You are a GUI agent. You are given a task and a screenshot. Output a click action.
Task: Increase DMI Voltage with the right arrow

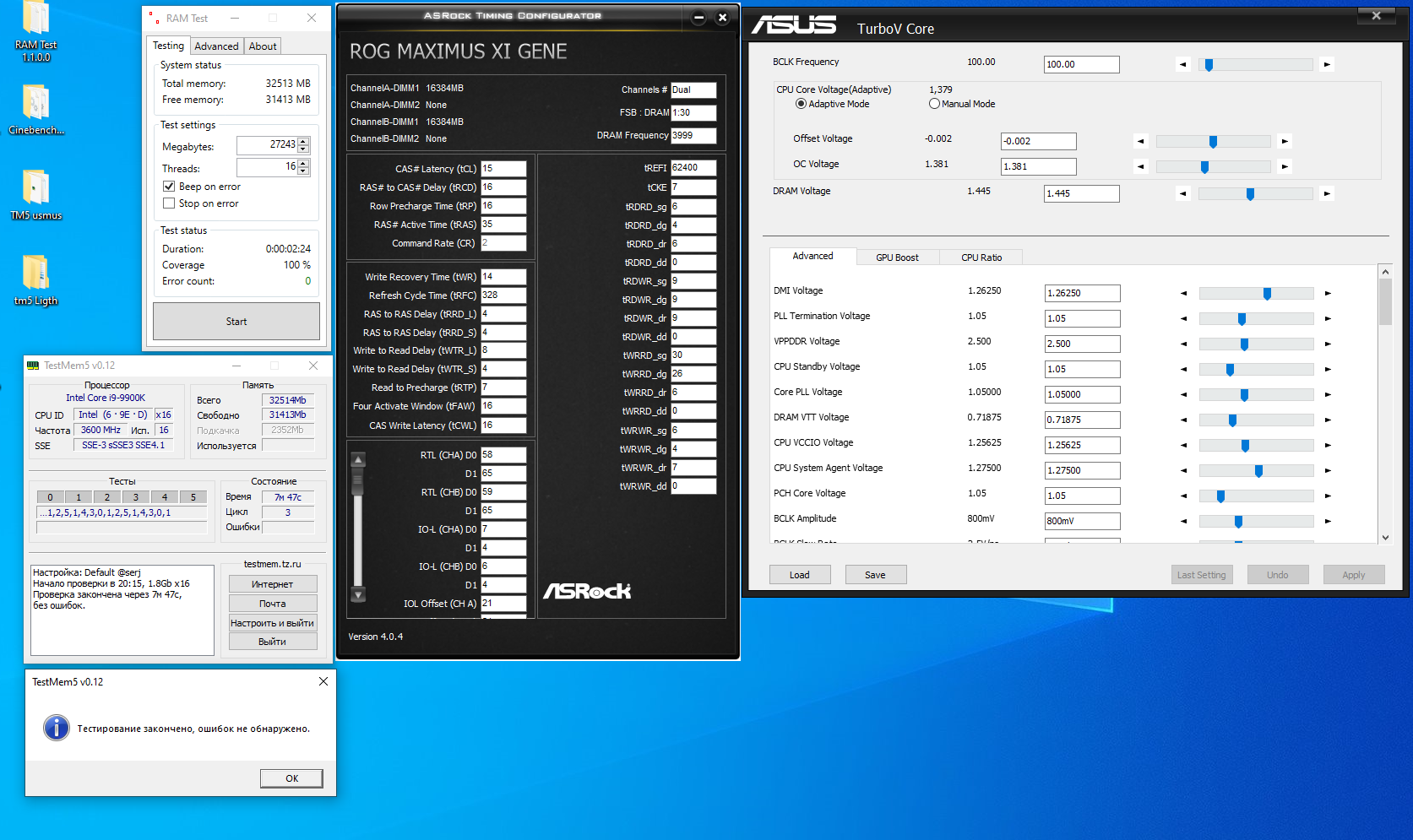coord(1328,293)
